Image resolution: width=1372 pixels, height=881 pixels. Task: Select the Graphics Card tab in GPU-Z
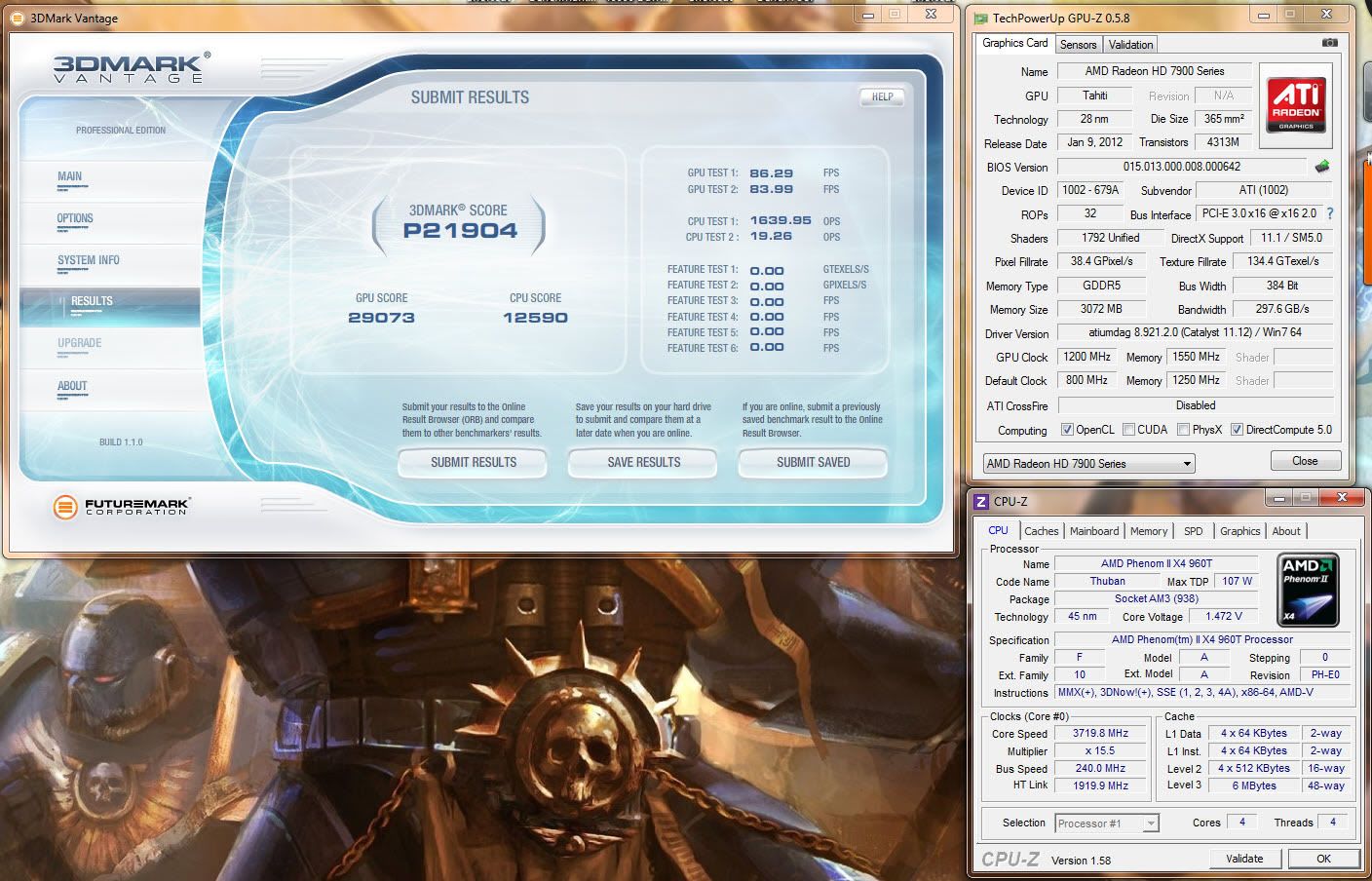click(1014, 43)
